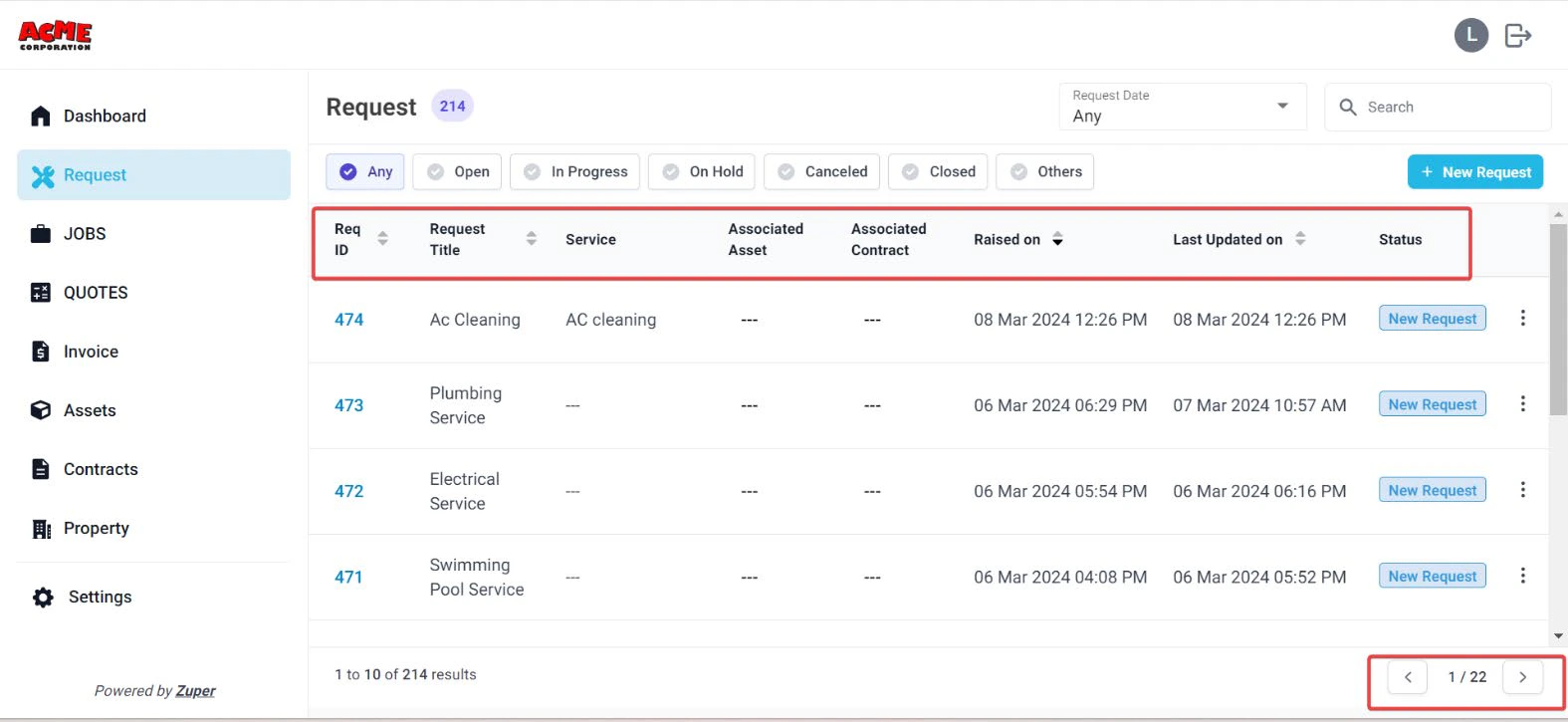Click the Settings gear icon
Screen dimensions: 1568x722
[43, 598]
